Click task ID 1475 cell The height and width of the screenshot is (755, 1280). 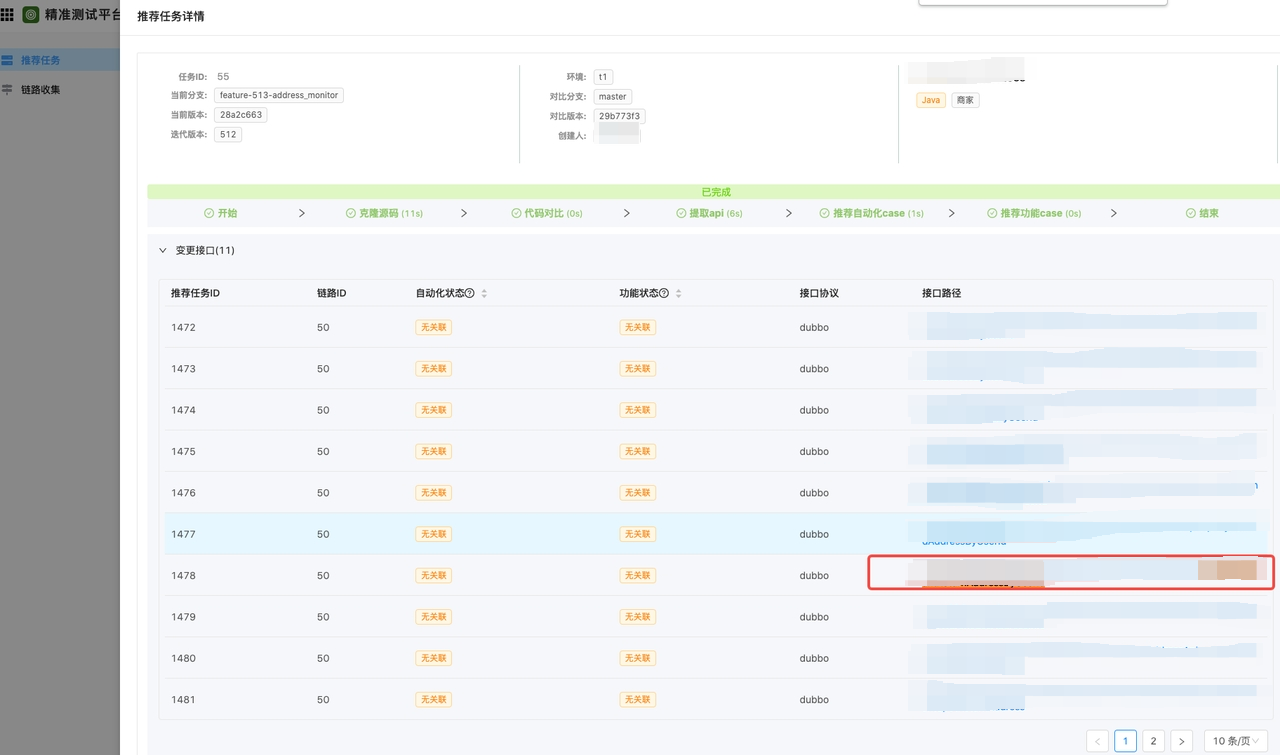coord(183,451)
